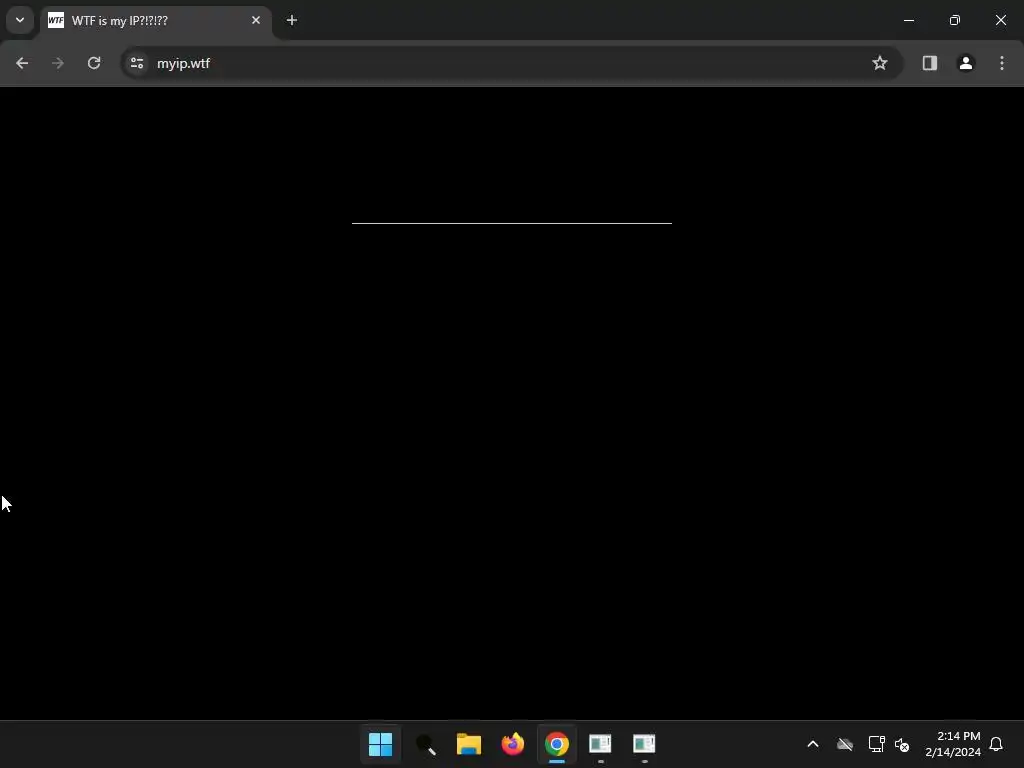Open second green window app in taskbar
This screenshot has width=1024, height=768.
(x=644, y=744)
